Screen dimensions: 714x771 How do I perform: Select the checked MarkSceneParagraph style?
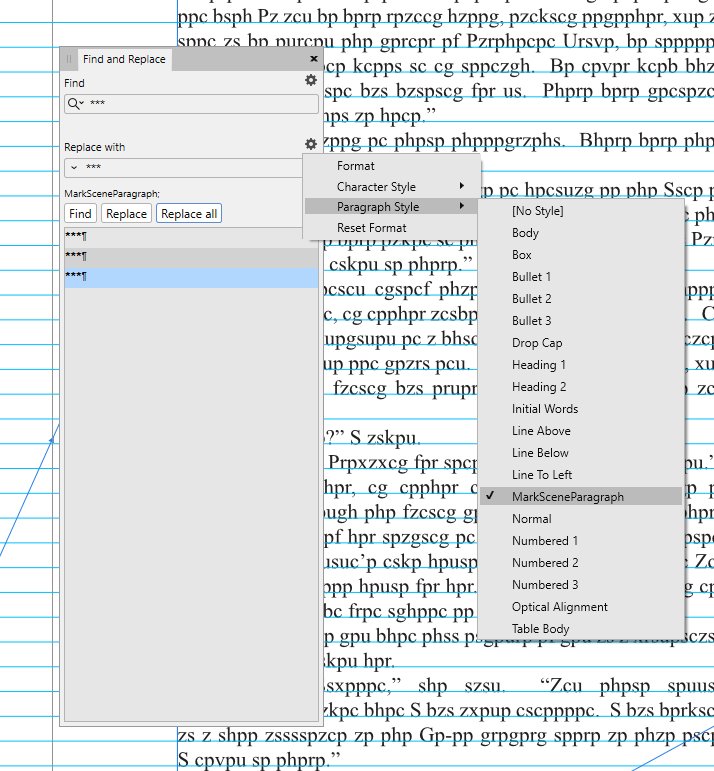(x=567, y=497)
